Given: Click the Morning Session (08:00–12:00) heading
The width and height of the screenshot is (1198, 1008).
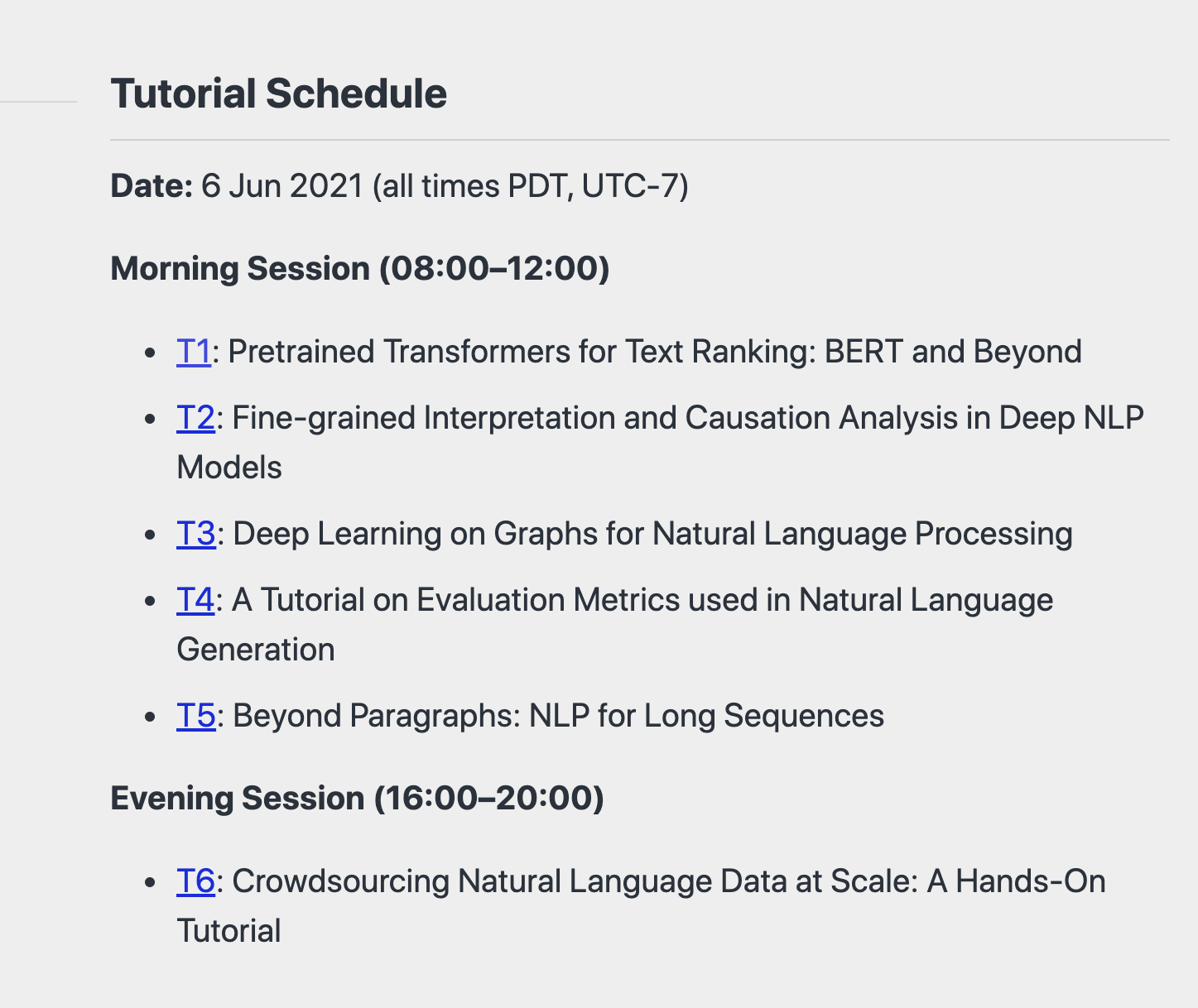Looking at the screenshot, I should 359,269.
